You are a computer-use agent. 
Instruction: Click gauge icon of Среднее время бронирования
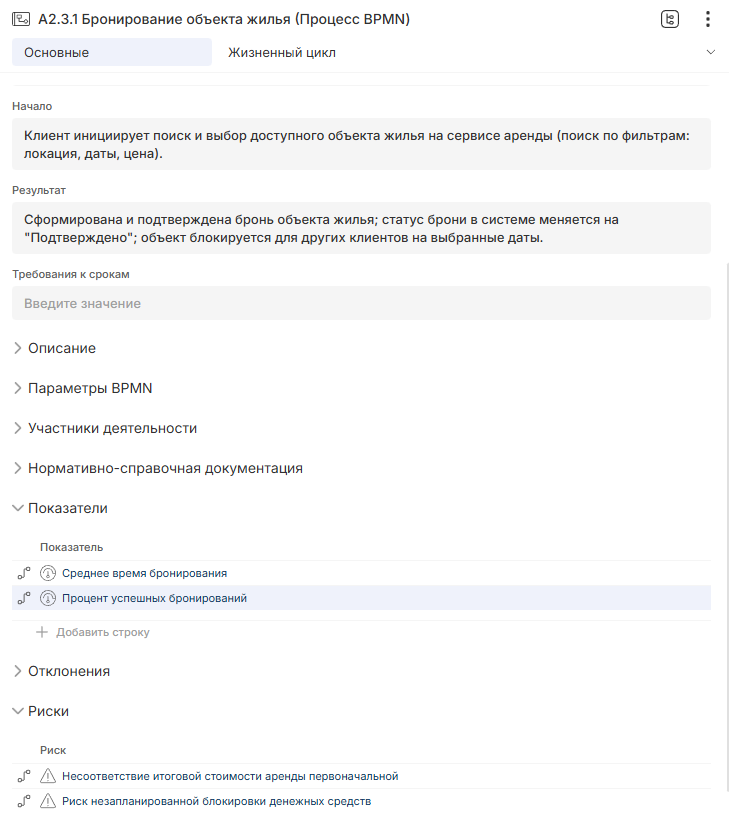[48, 573]
